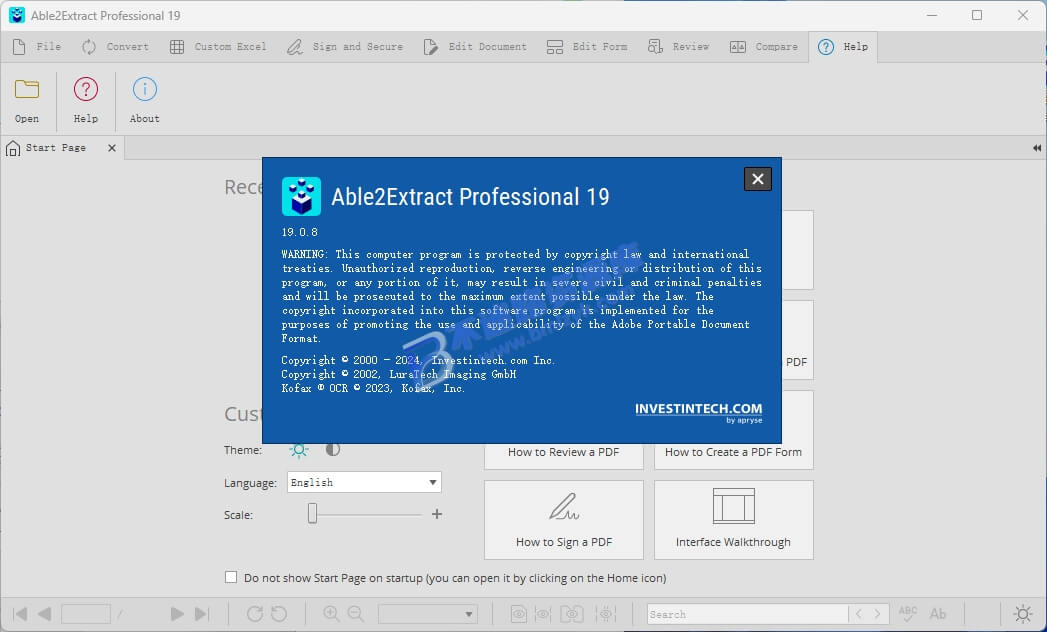
Task: Click the Sign and Secure pen icon
Action: [294, 47]
